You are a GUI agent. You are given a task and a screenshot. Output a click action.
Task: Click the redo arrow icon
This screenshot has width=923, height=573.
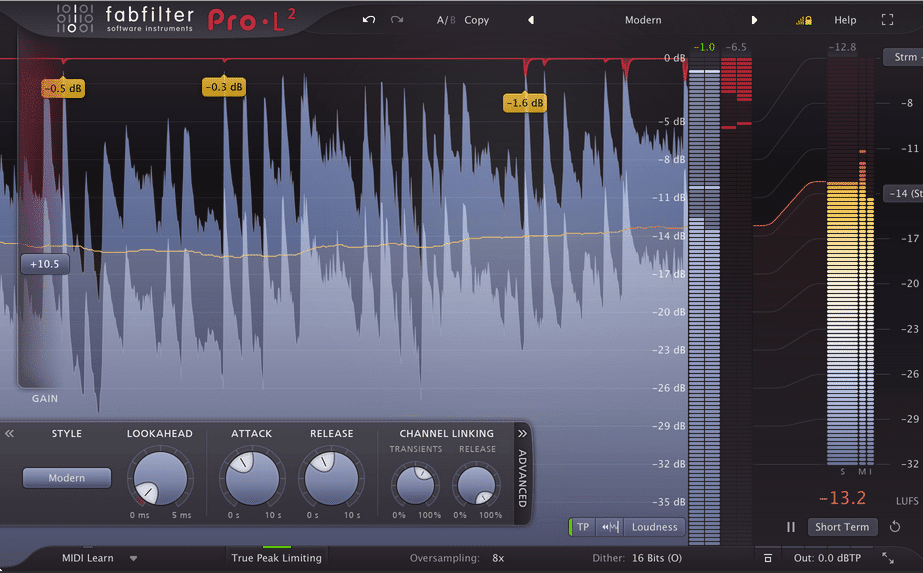(397, 20)
